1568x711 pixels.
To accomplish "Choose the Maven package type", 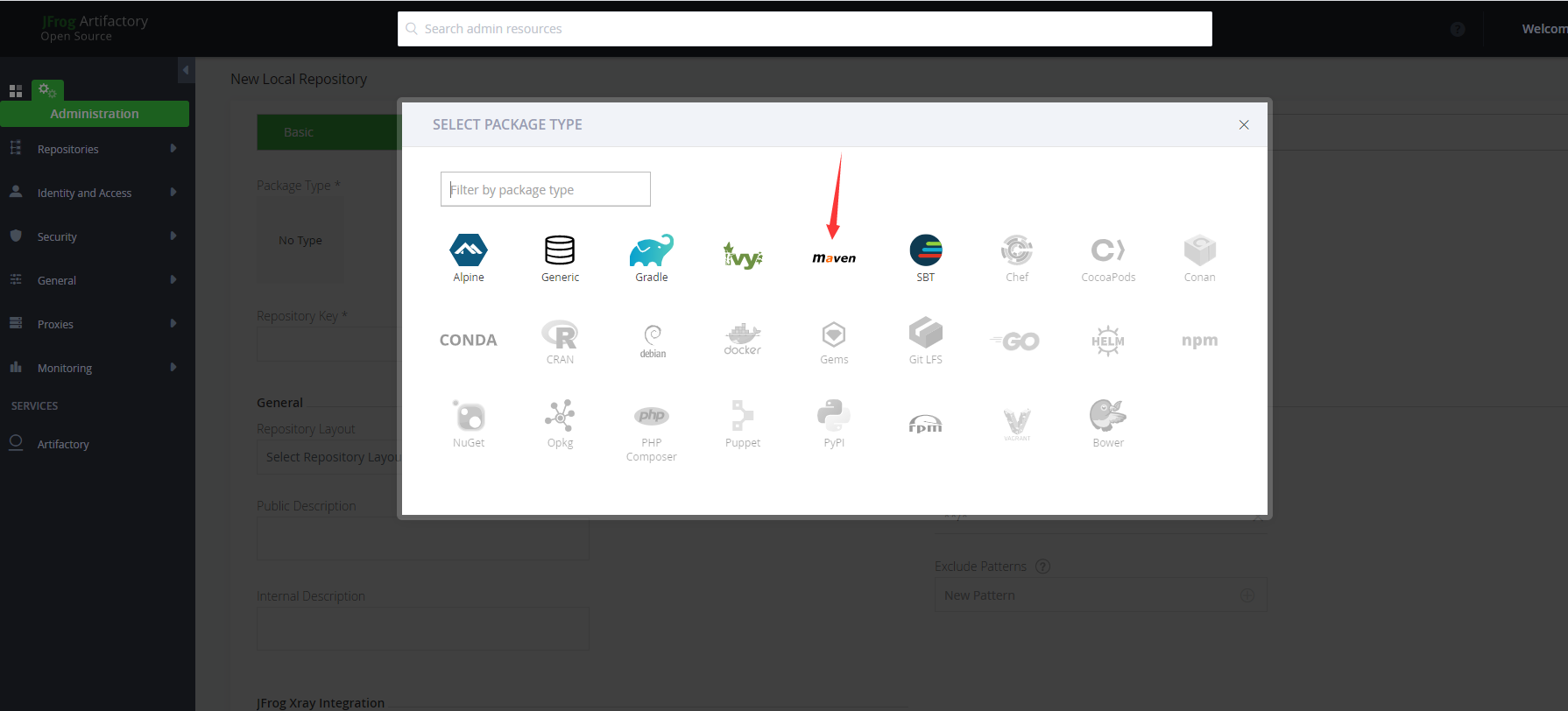I will pyautogui.click(x=834, y=258).
